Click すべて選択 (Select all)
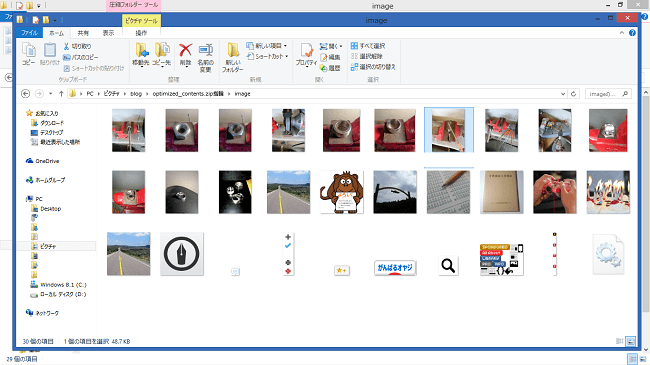Viewport: 650px width, 365px height. pos(368,46)
